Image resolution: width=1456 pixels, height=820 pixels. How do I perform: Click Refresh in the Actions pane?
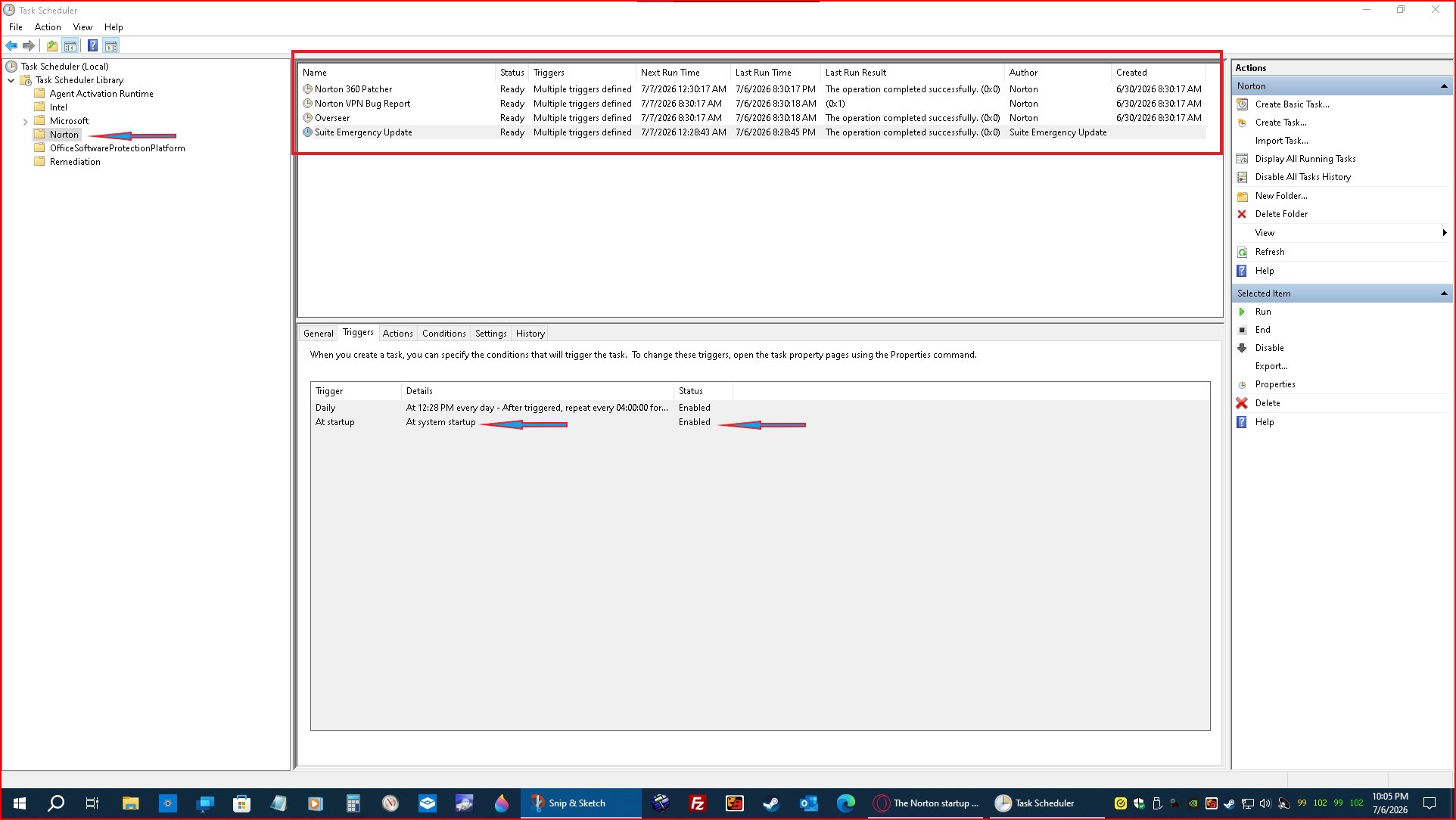pyautogui.click(x=1269, y=252)
